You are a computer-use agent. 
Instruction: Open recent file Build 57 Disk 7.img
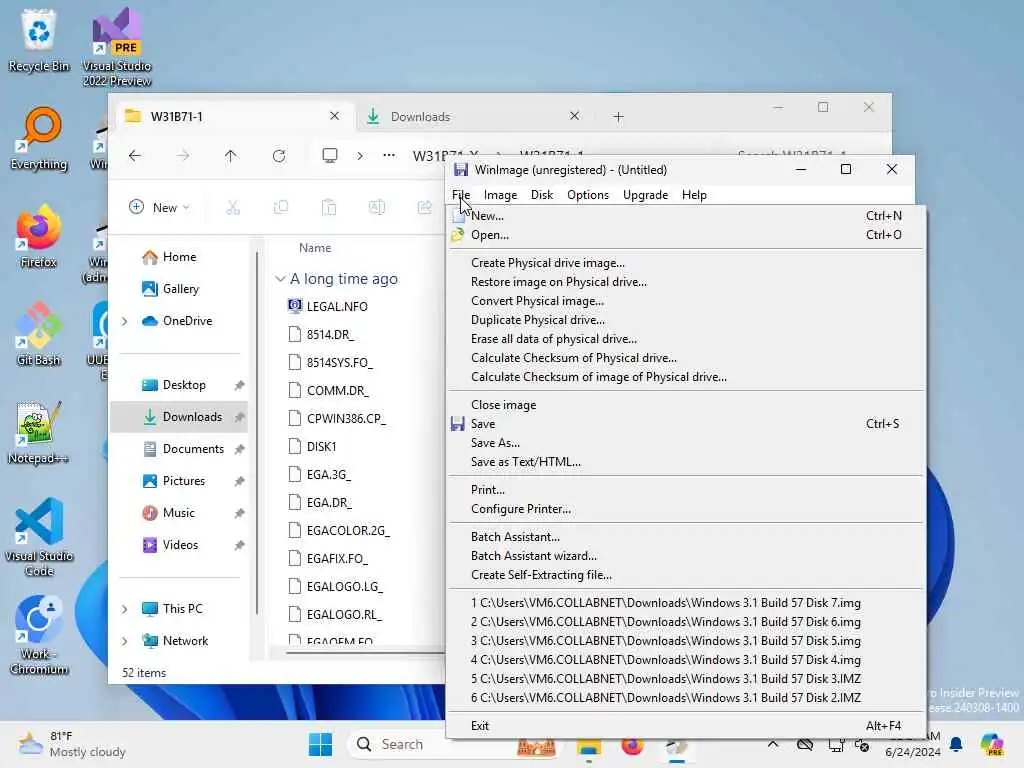click(x=686, y=603)
